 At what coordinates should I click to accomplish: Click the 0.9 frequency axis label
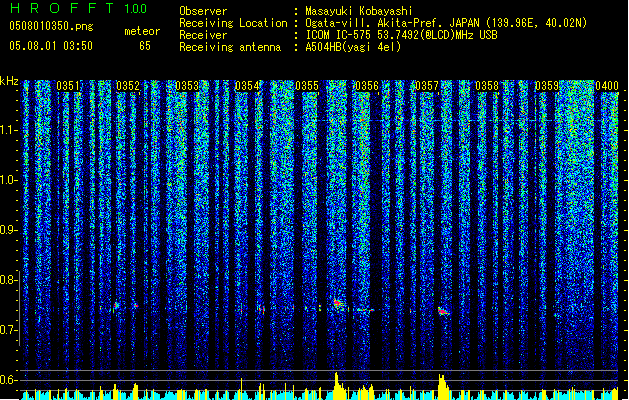click(x=8, y=230)
